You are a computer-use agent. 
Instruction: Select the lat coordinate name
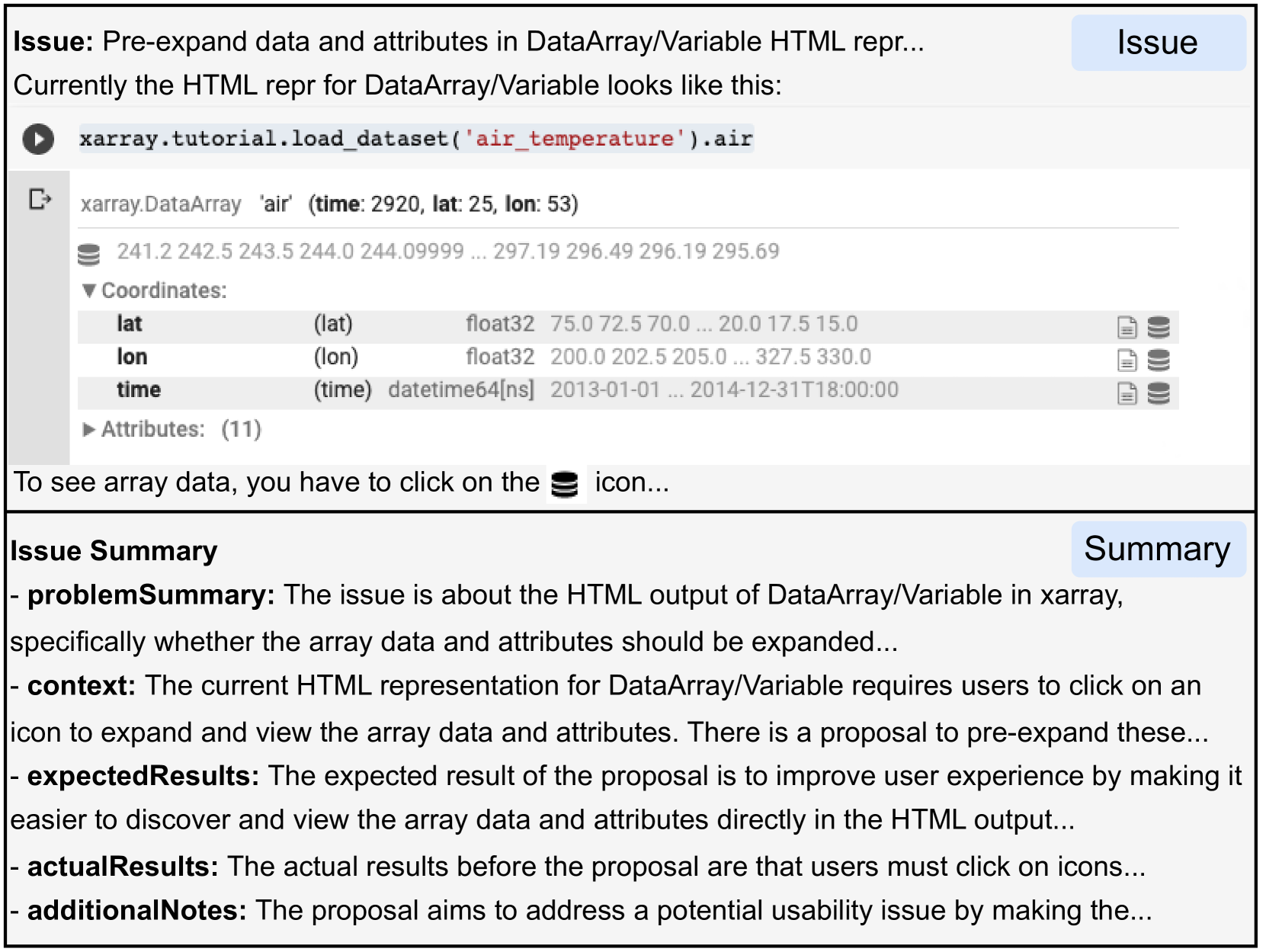130,324
